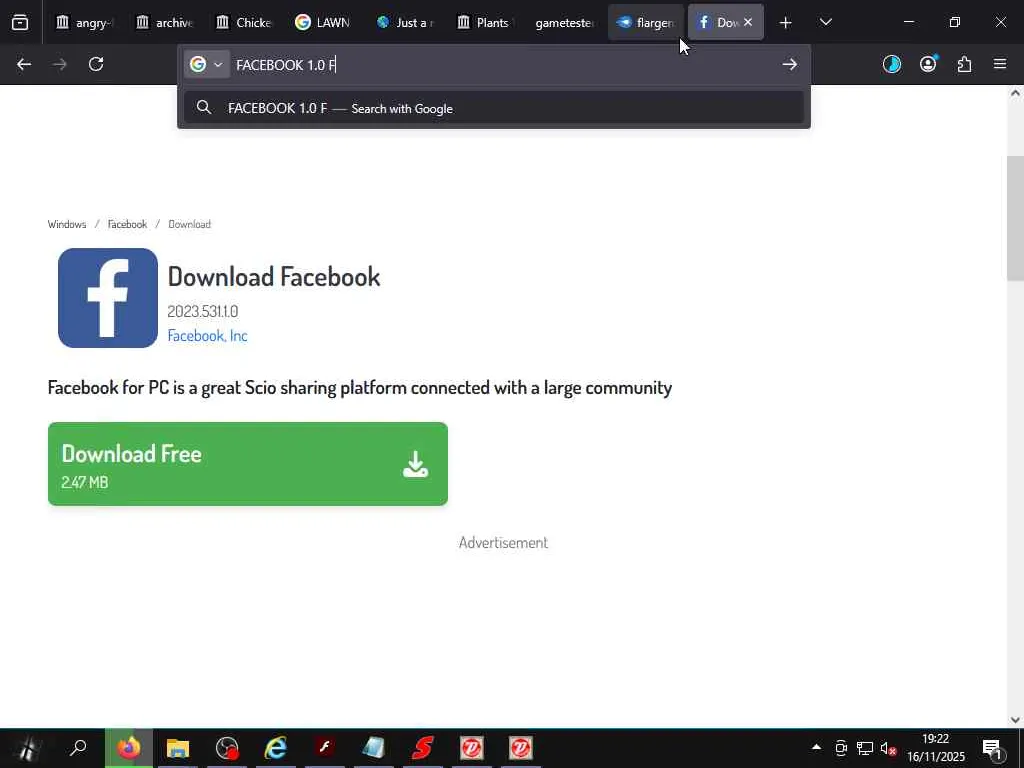1024x768 pixels.
Task: Click the scrollbar down arrow
Action: [x=1015, y=720]
